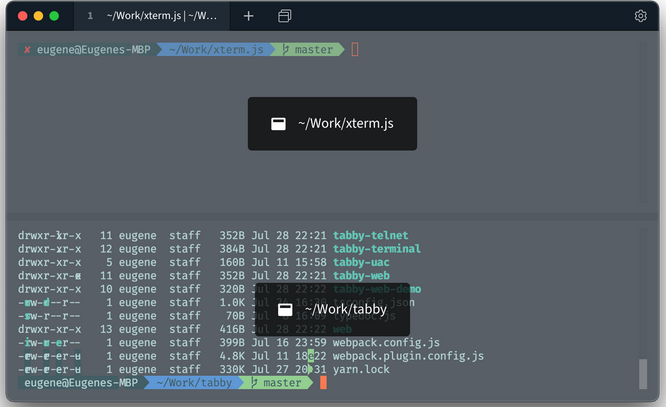Click the orange block cursor in bottom pane
Viewport: 666px width, 407px height.
[x=323, y=383]
